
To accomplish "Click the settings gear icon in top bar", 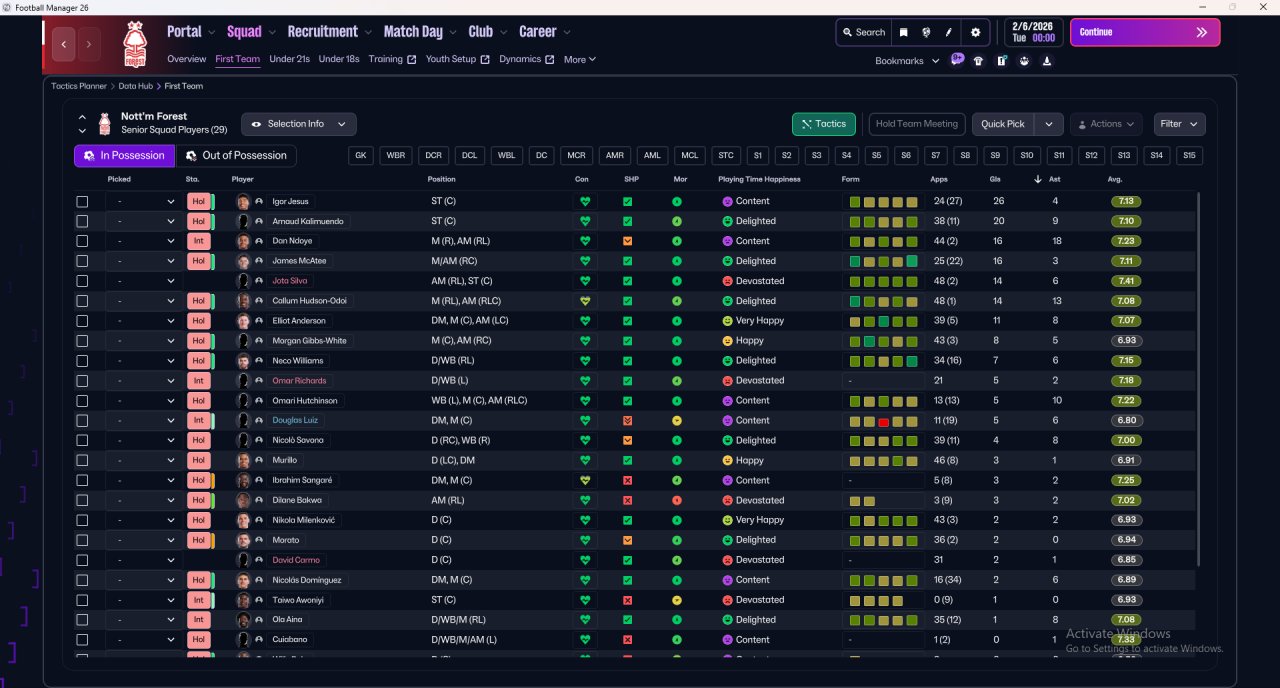I will coord(975,32).
